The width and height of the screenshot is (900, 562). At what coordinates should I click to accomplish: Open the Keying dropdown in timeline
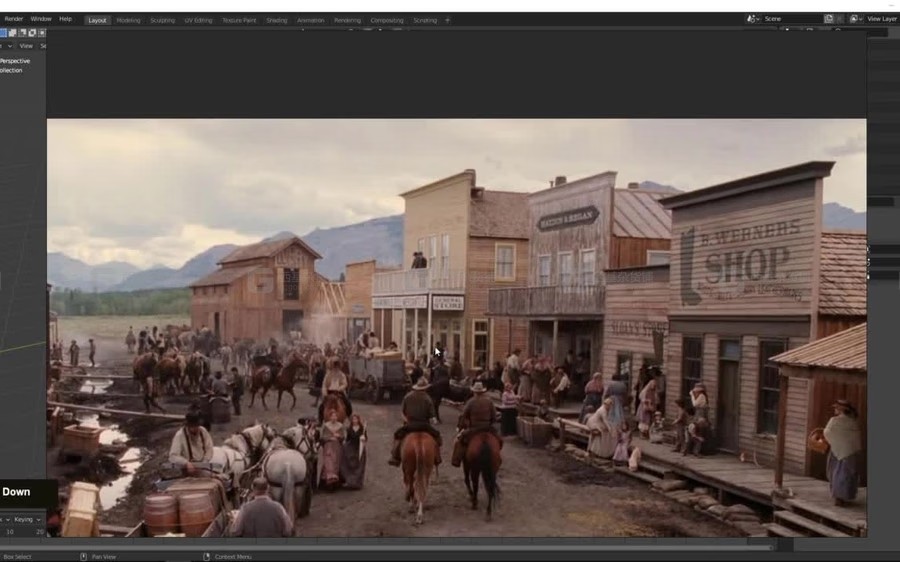pos(26,520)
